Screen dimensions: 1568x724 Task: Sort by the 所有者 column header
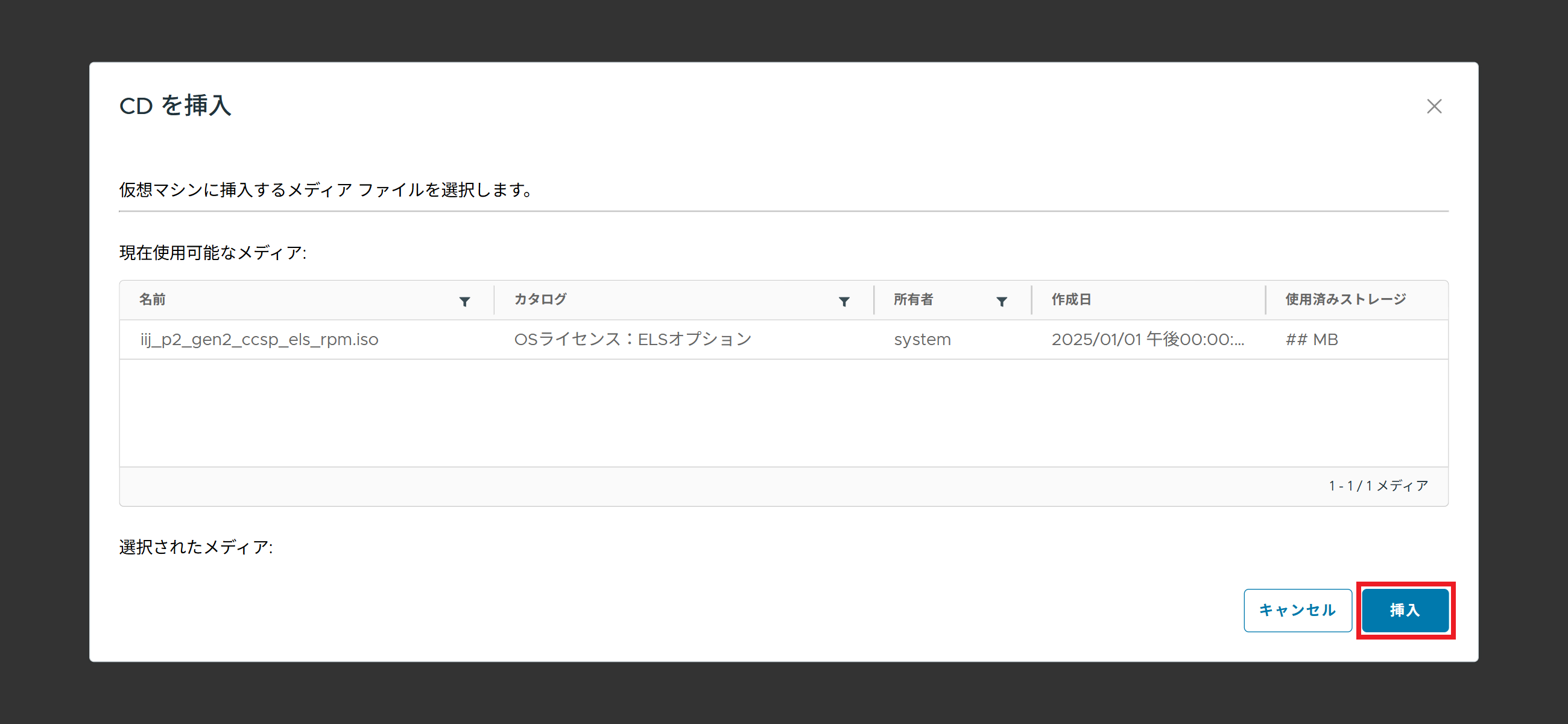(x=913, y=300)
